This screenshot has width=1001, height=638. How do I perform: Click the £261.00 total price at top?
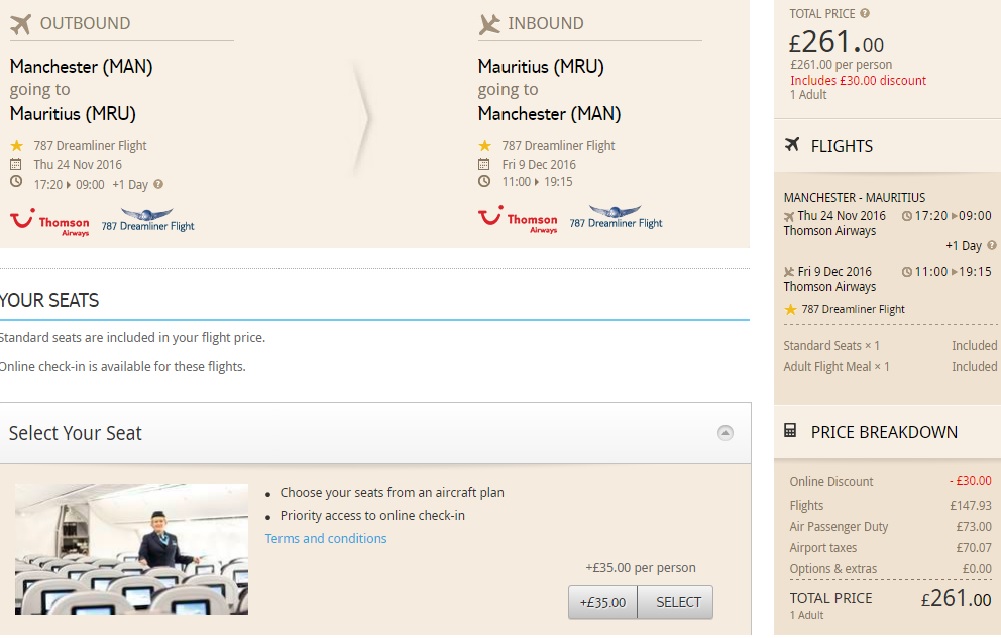pyautogui.click(x=836, y=43)
